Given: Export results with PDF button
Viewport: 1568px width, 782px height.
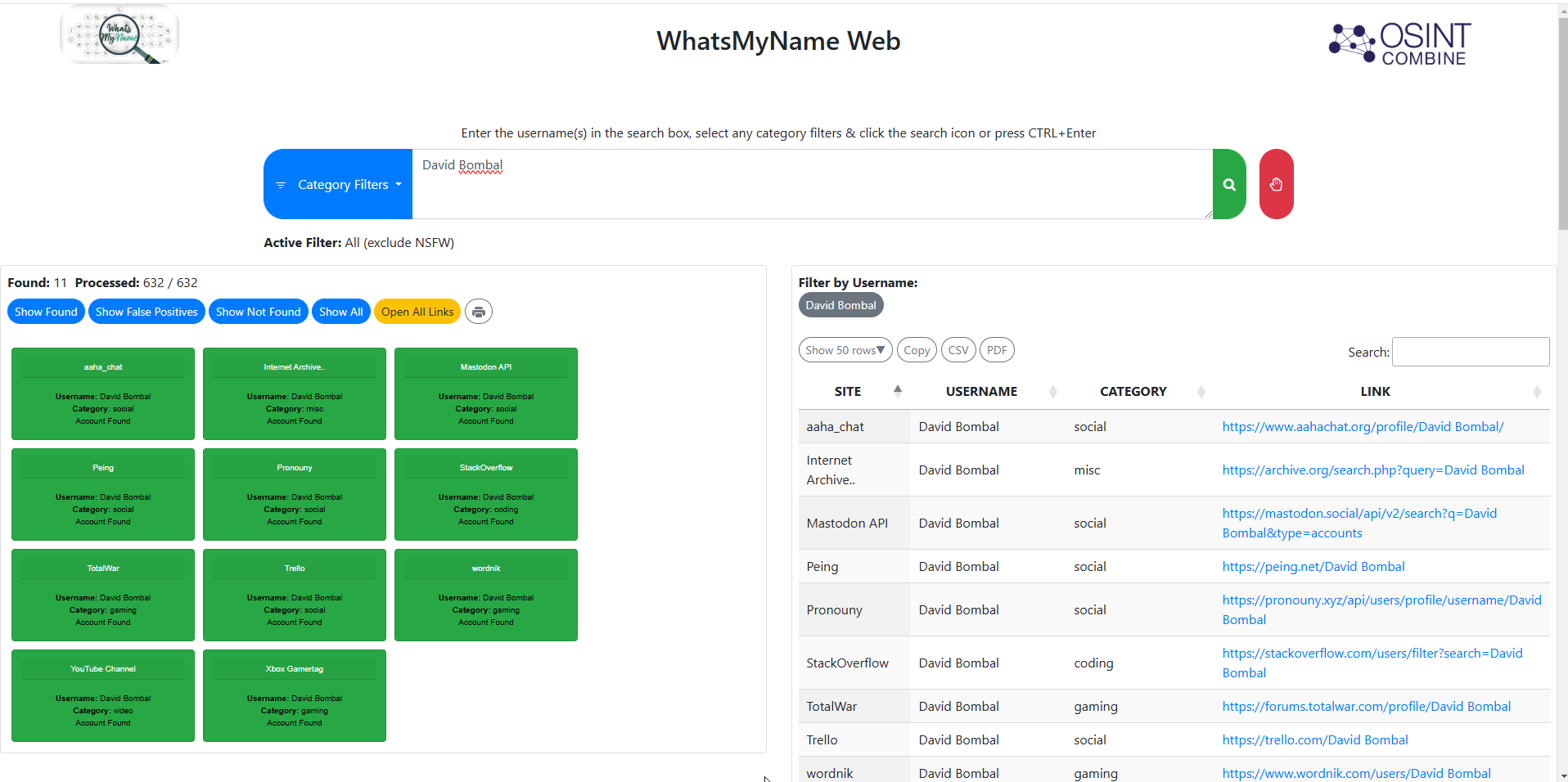Looking at the screenshot, I should [x=997, y=350].
